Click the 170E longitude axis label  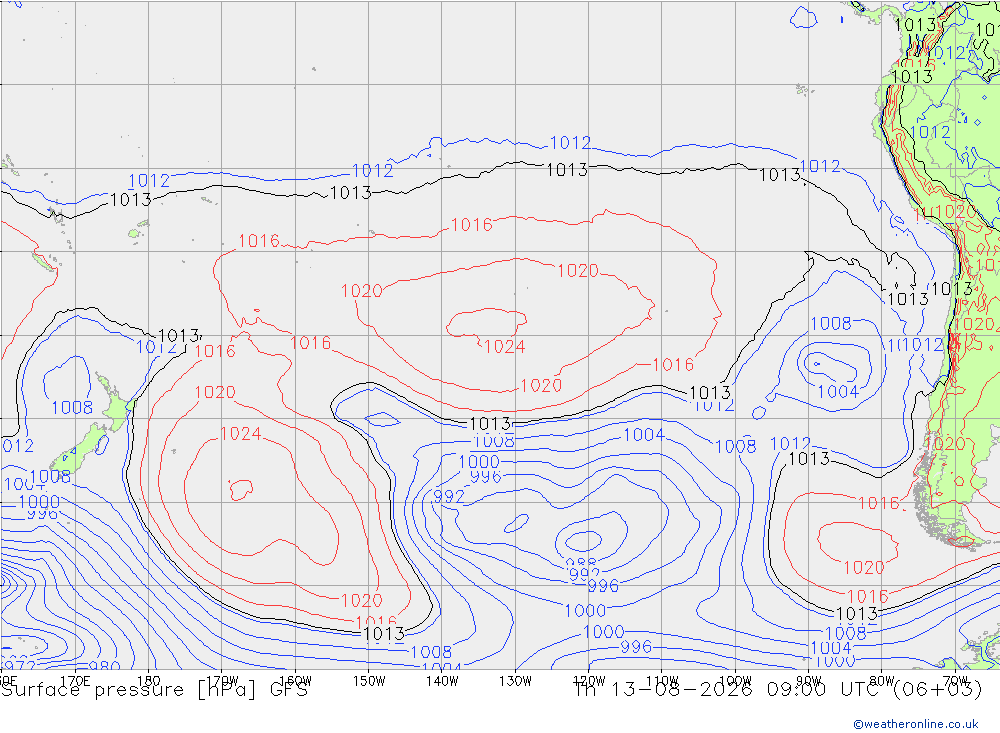pyautogui.click(x=75, y=681)
